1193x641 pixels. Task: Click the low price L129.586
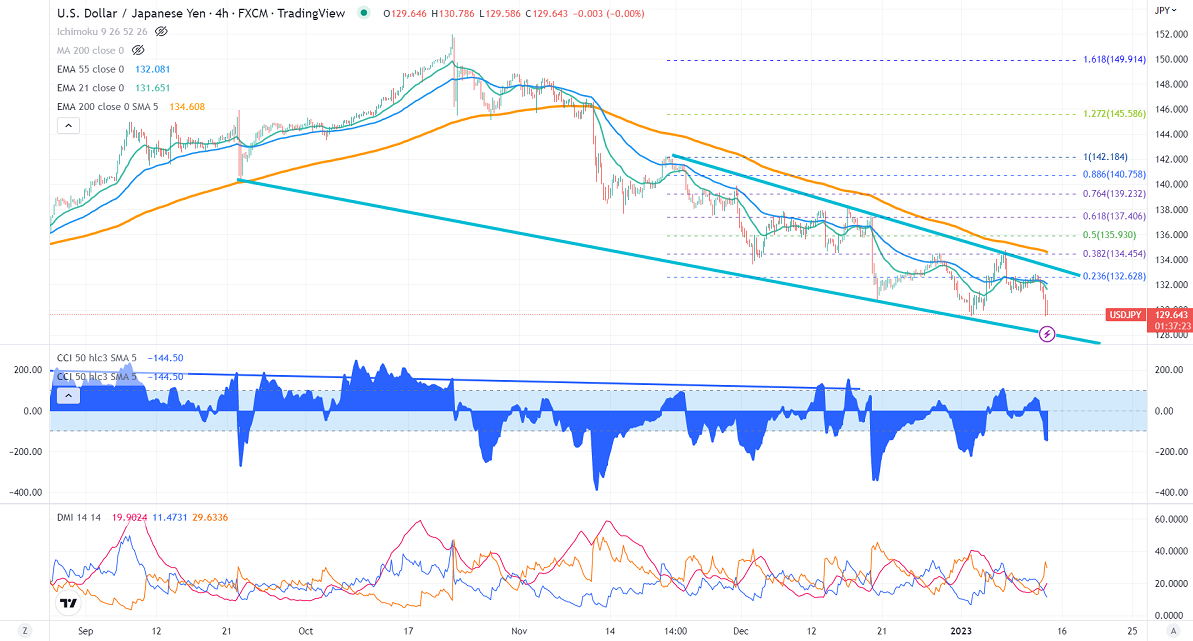click(500, 14)
